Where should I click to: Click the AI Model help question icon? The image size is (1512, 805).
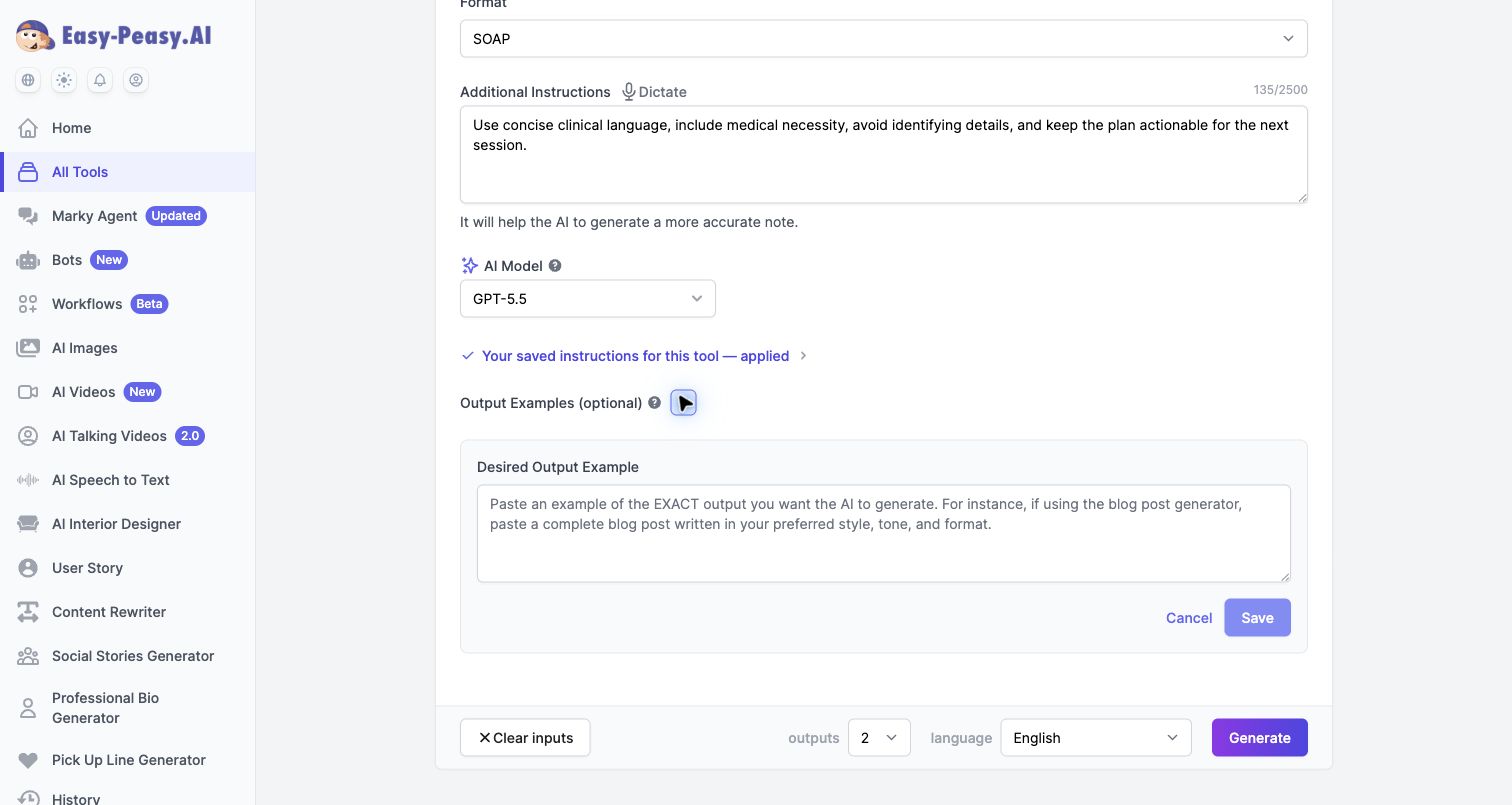click(555, 266)
